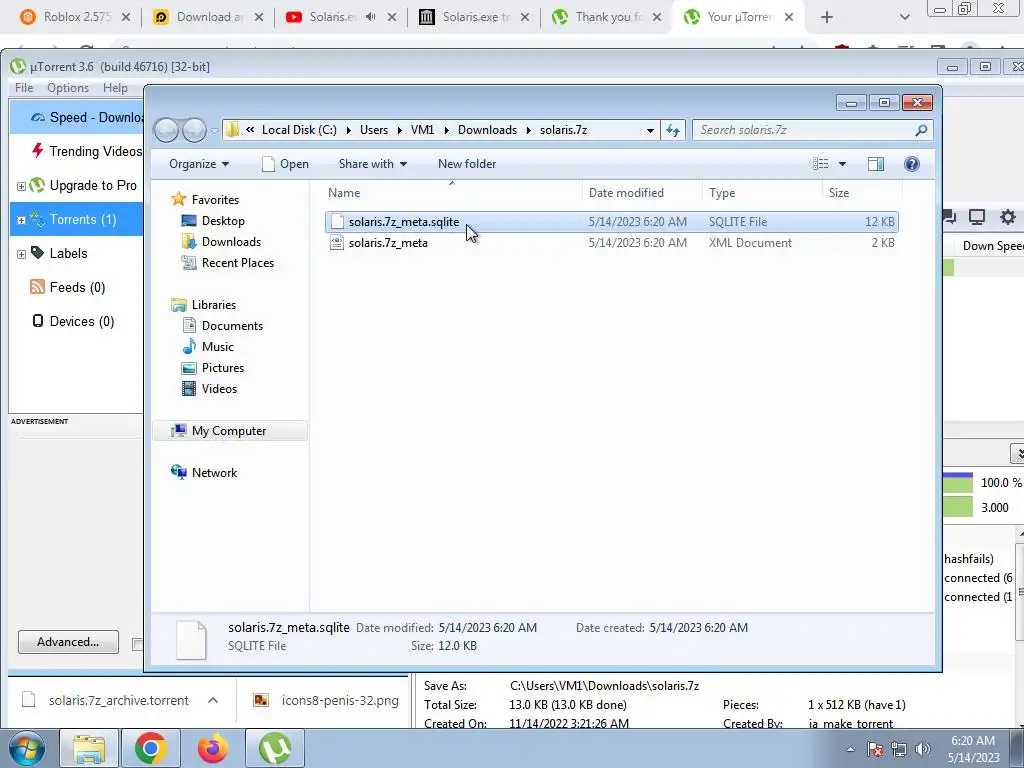Screen dimensions: 1024x768
Task: Toggle the Explorer preview pane icon
Action: [x=876, y=164]
